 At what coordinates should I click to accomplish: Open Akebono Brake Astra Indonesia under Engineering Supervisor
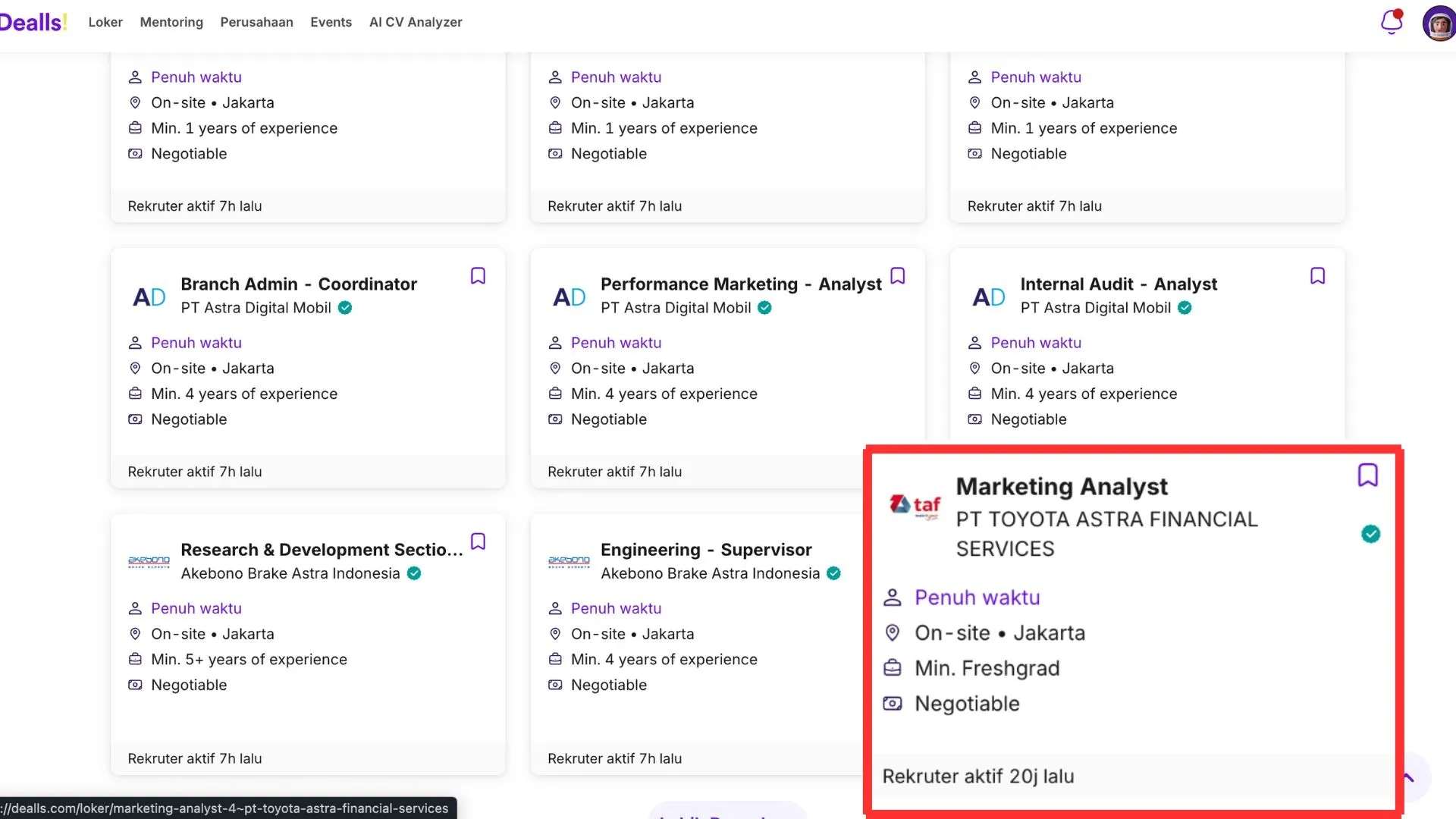click(x=711, y=573)
